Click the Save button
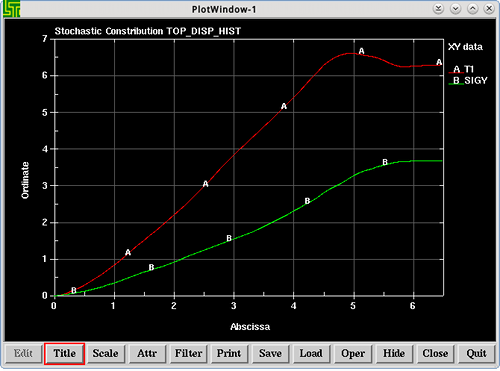The height and width of the screenshot is (371, 500). click(270, 353)
